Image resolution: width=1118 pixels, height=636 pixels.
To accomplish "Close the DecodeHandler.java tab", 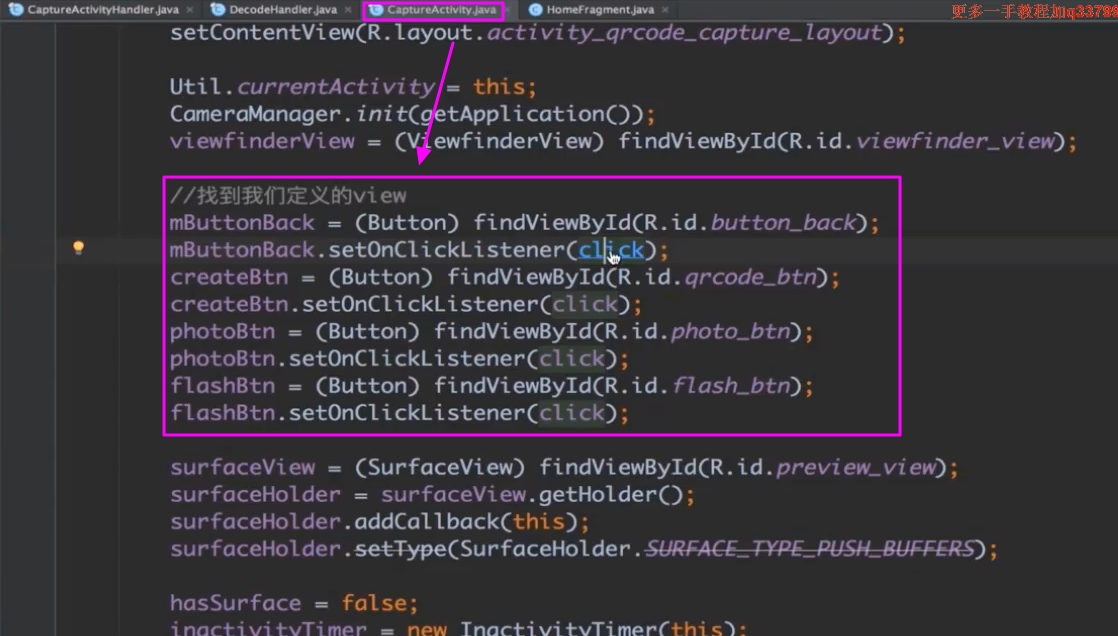I will (348, 9).
